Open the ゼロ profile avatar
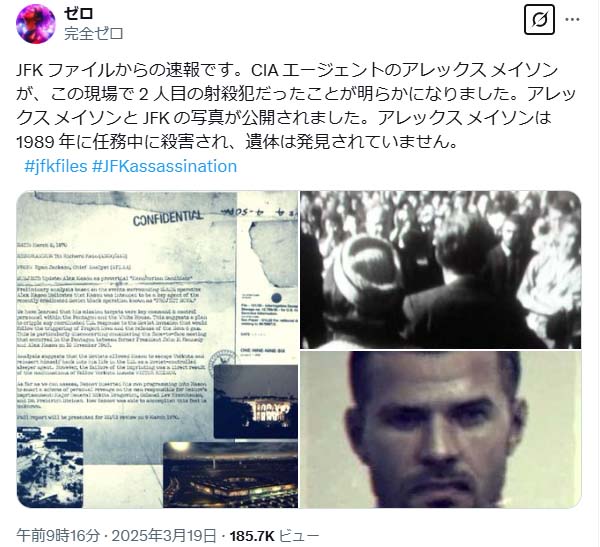Image resolution: width=600 pixels, height=547 pixels. pyautogui.click(x=36, y=24)
